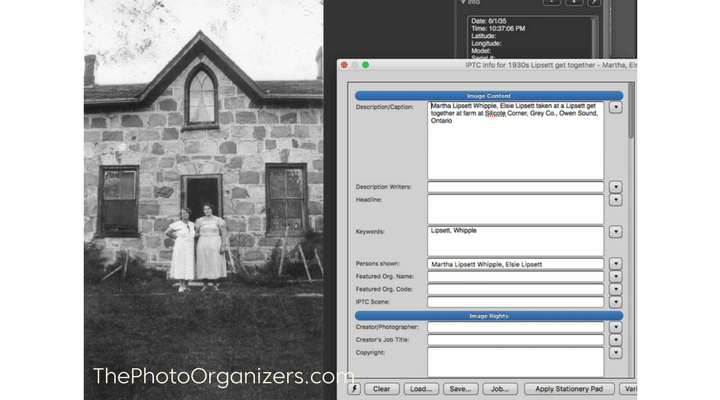Screen dimensions: 720x400
Task: Collapse the Info panel disclosure triangle
Action: (463, 2)
